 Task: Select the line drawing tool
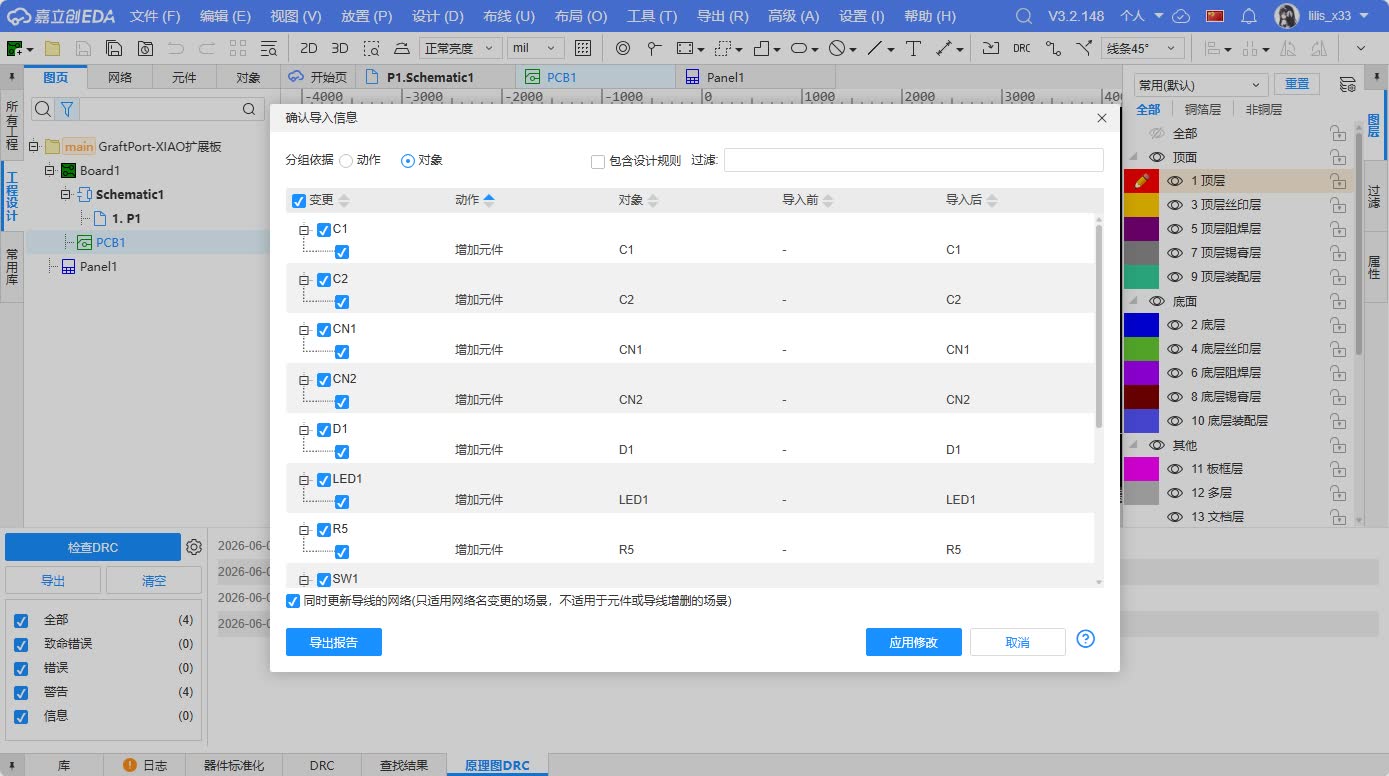[x=875, y=48]
